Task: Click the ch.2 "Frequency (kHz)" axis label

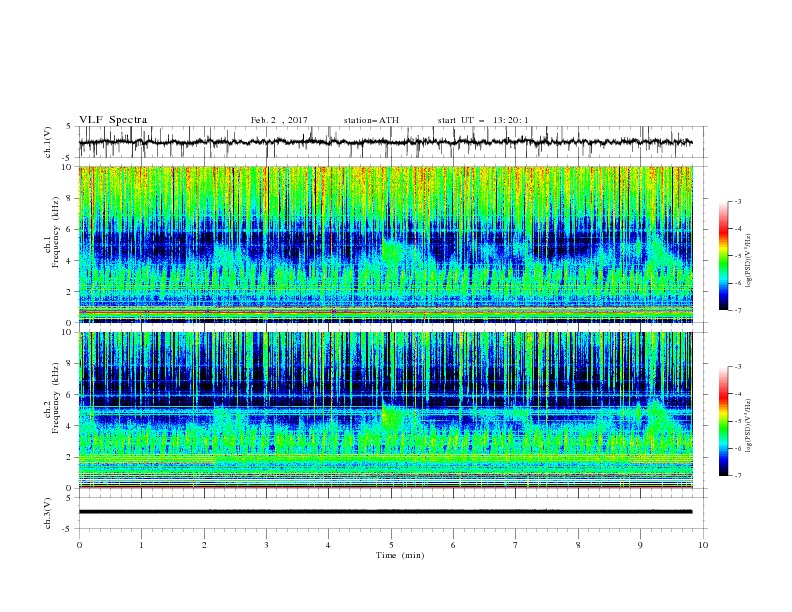Action: click(56, 398)
